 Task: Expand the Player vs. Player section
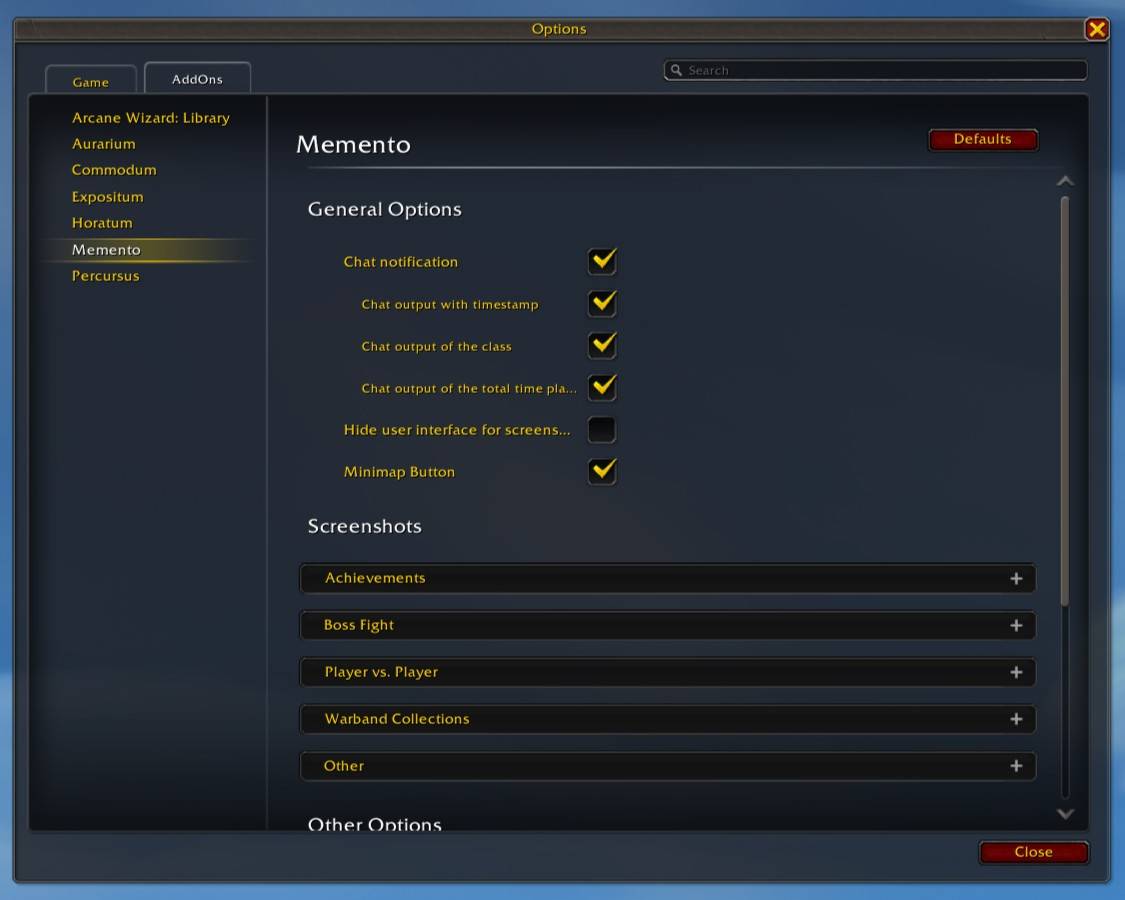[667, 672]
